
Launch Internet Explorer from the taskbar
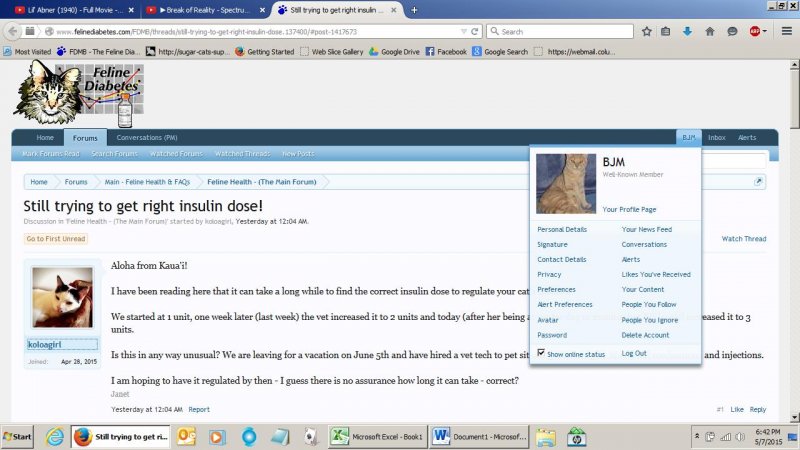click(54, 437)
